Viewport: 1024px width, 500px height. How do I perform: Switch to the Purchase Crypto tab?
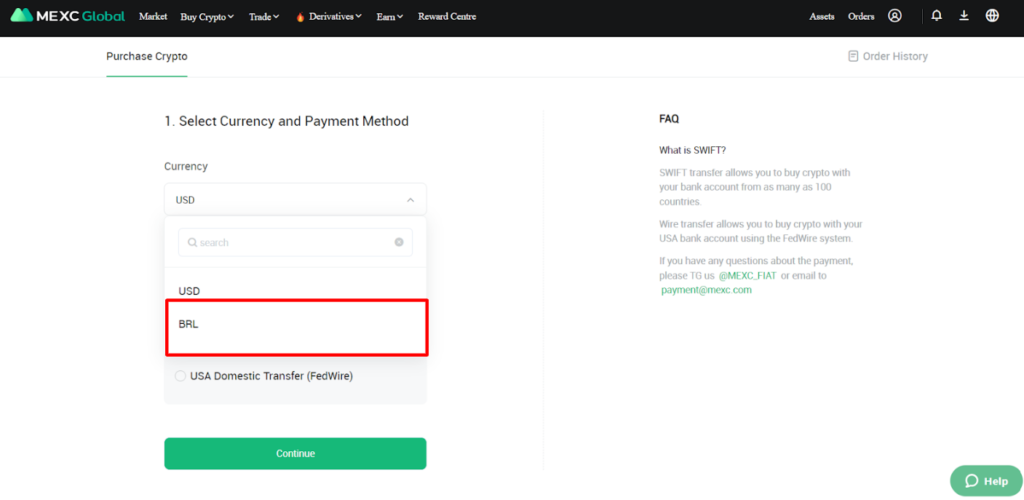(x=147, y=56)
